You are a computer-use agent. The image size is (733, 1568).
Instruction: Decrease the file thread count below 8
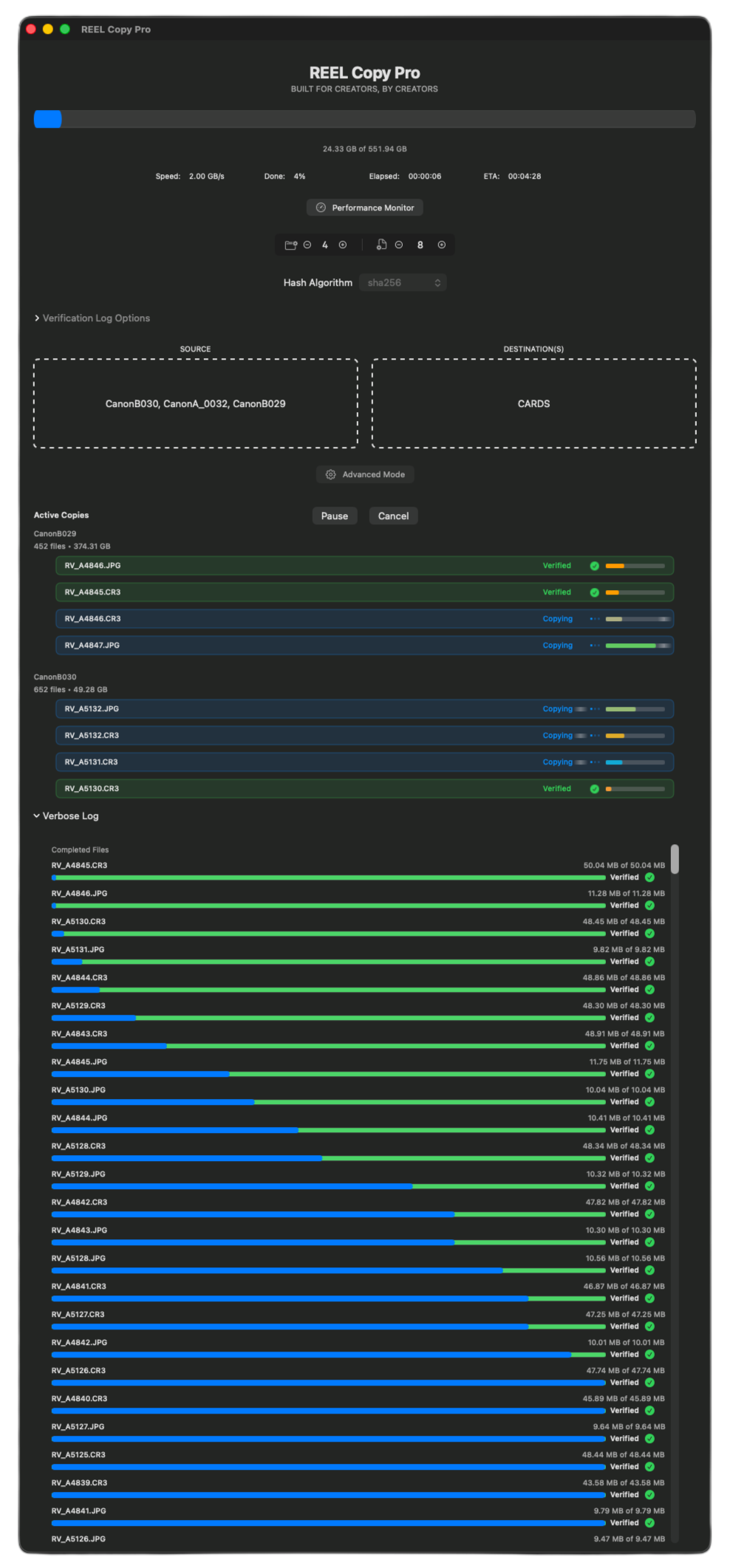coord(399,245)
